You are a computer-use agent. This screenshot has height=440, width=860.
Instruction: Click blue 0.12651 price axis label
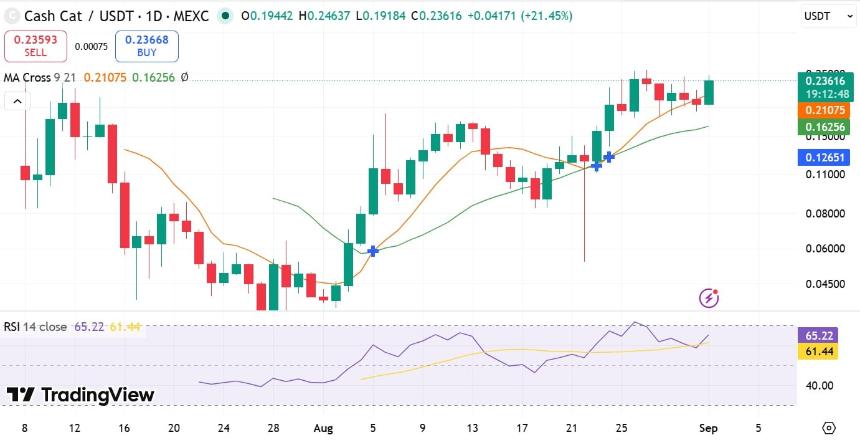(x=824, y=158)
